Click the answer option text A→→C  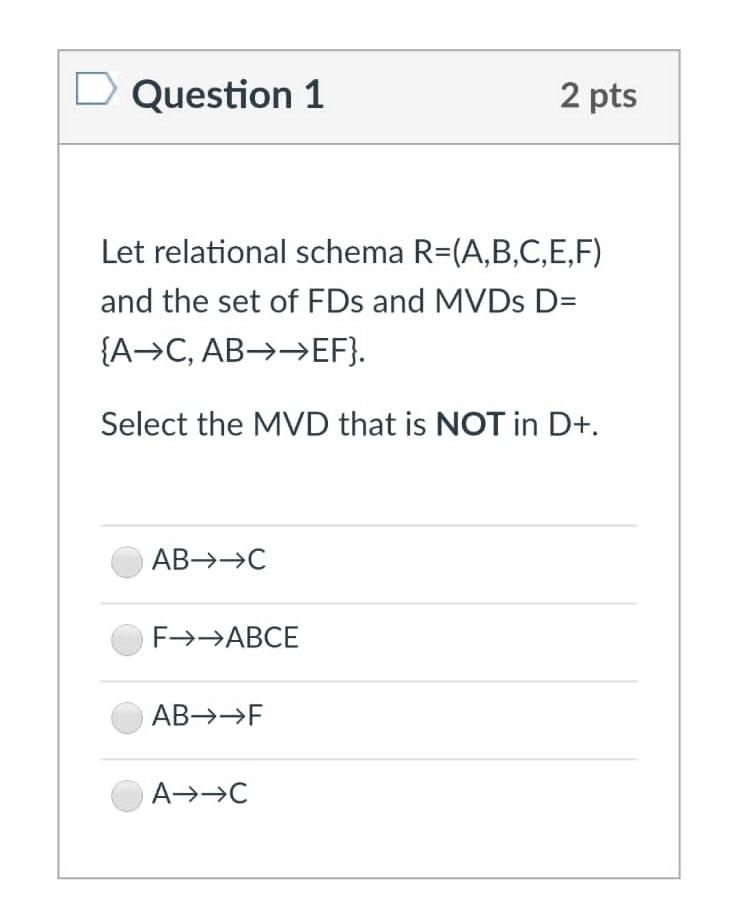(199, 793)
